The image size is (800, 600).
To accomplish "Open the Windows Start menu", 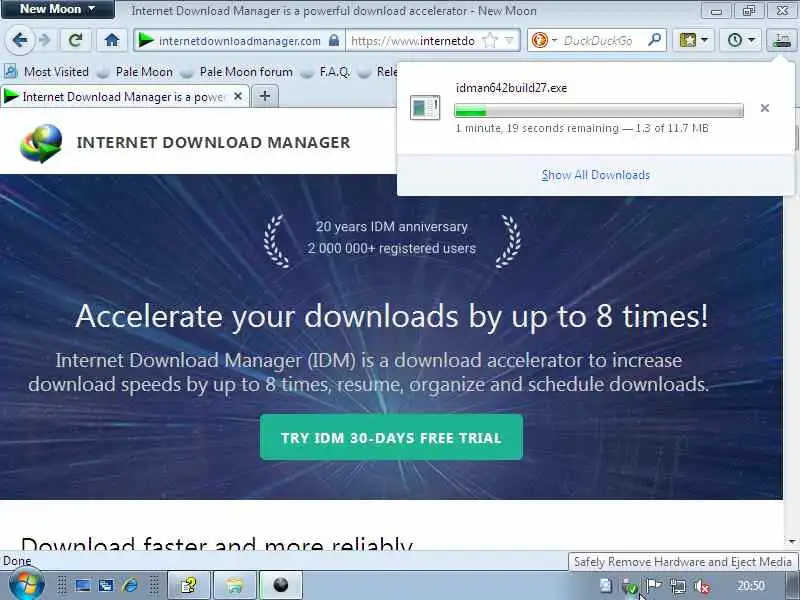I will pos(27,585).
